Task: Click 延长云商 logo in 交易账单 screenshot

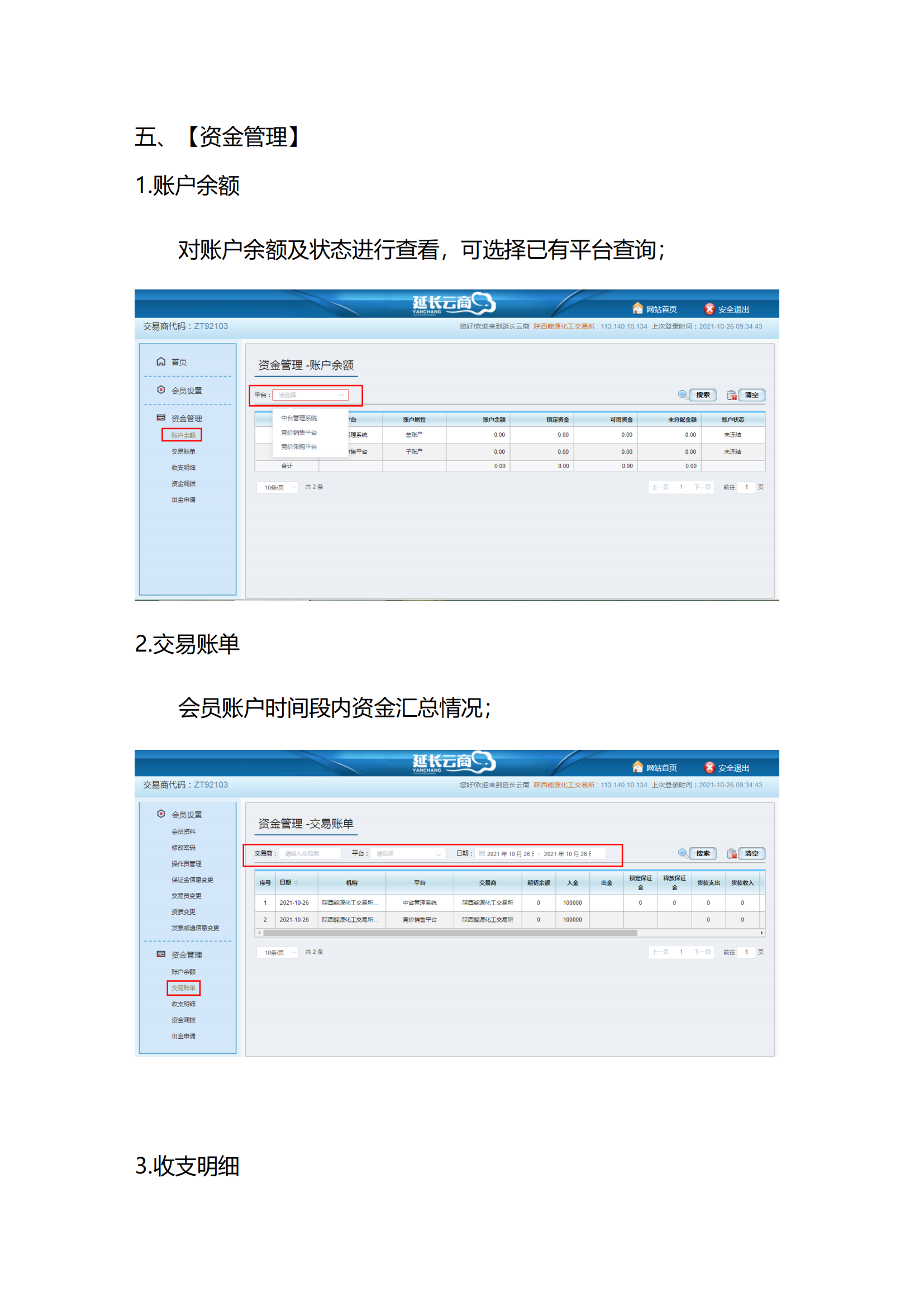Action: click(454, 762)
